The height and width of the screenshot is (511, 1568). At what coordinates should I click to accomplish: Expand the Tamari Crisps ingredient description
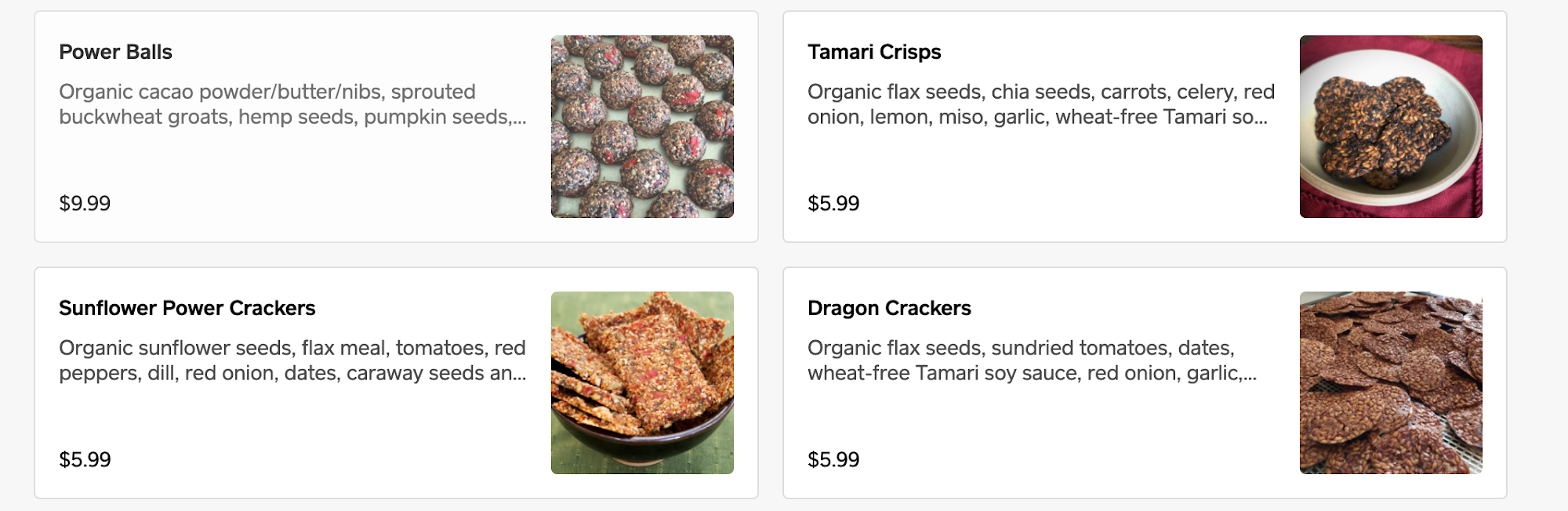pyautogui.click(x=1041, y=104)
